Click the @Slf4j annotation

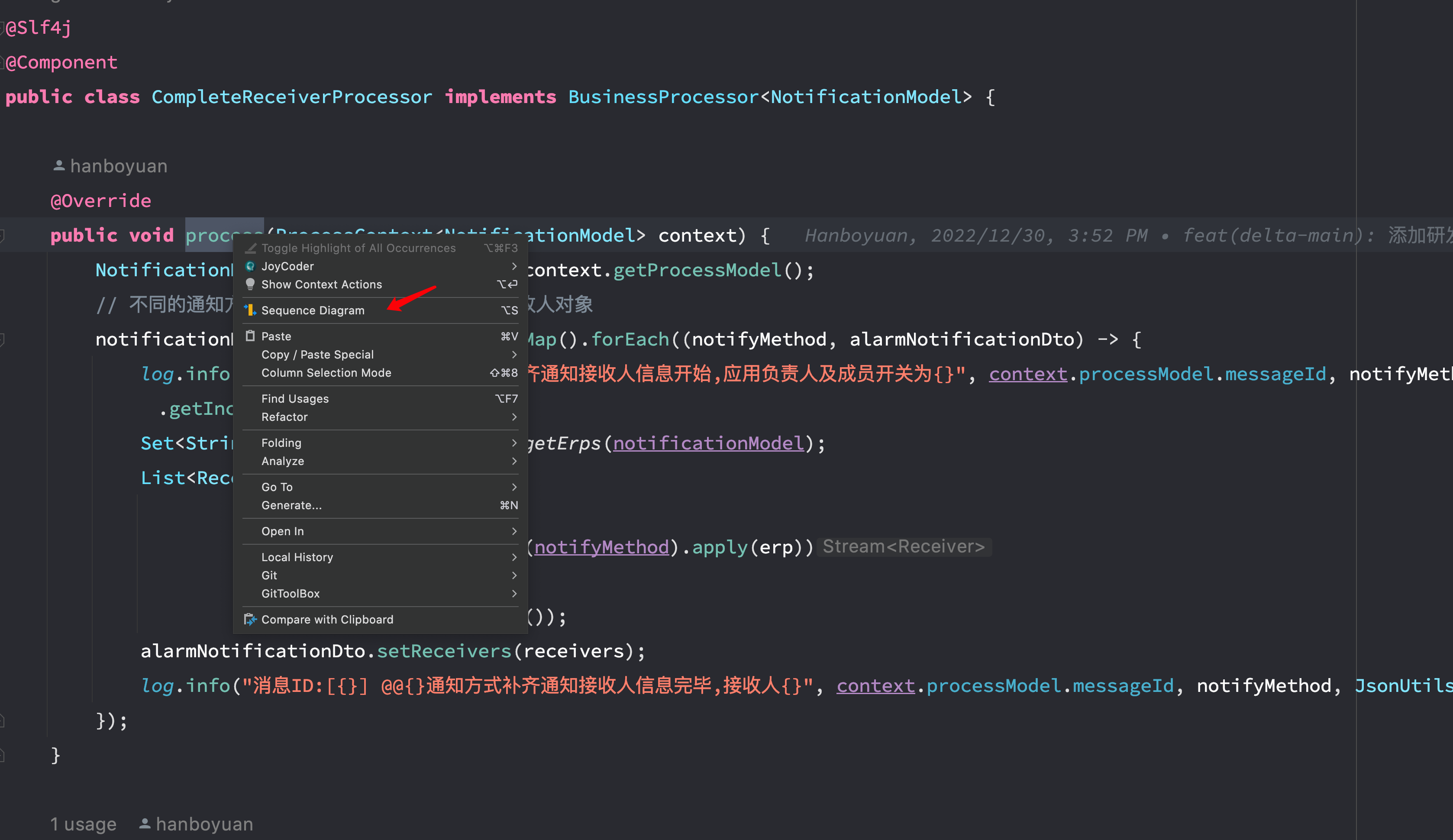39,27
